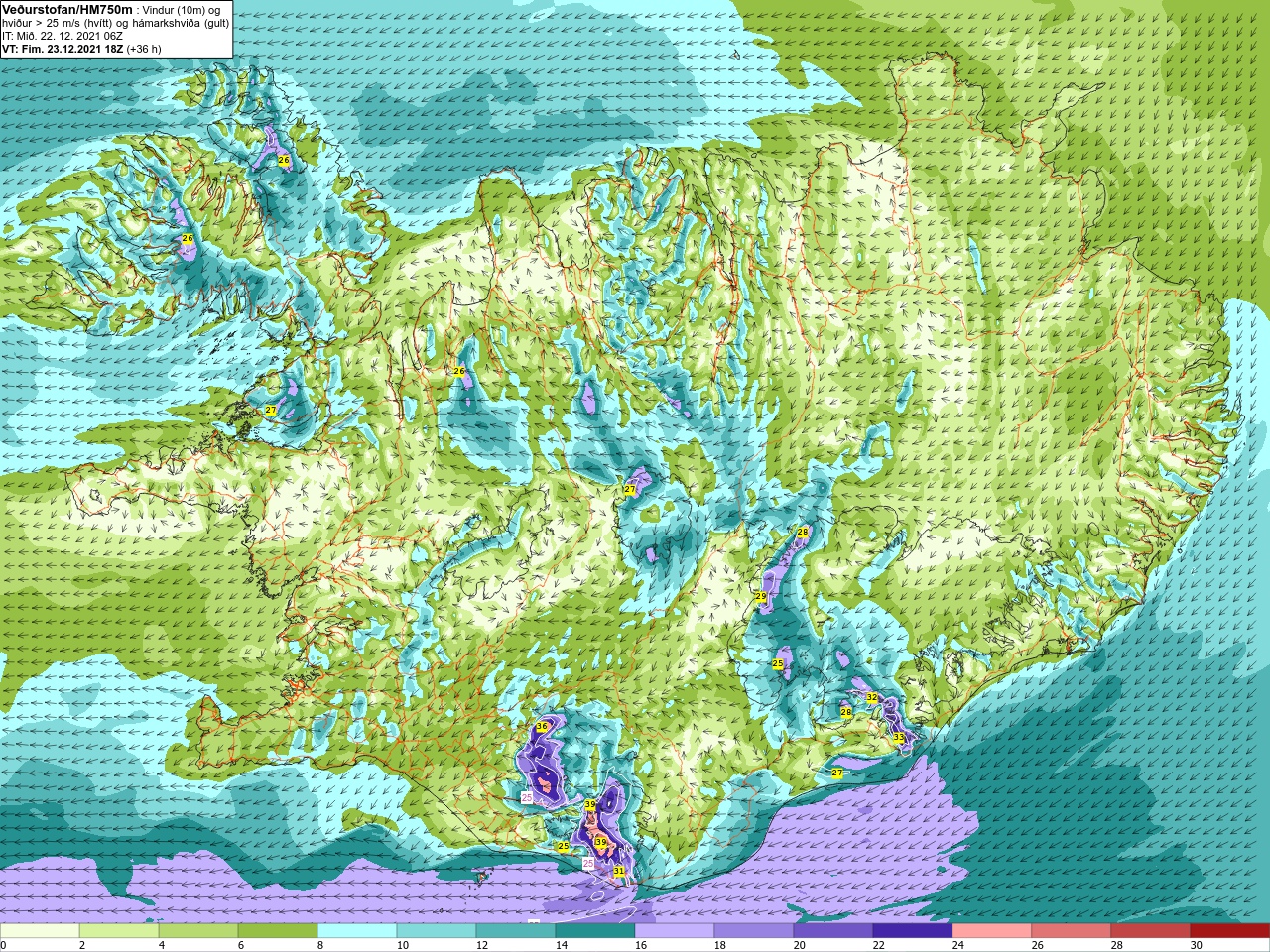Click the '16' tick label on the legend
Viewport: 1270px width, 952px height.
coord(641,945)
